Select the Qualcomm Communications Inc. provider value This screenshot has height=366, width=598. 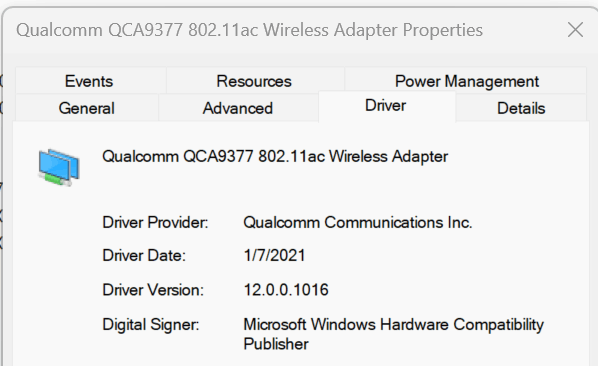[358, 222]
